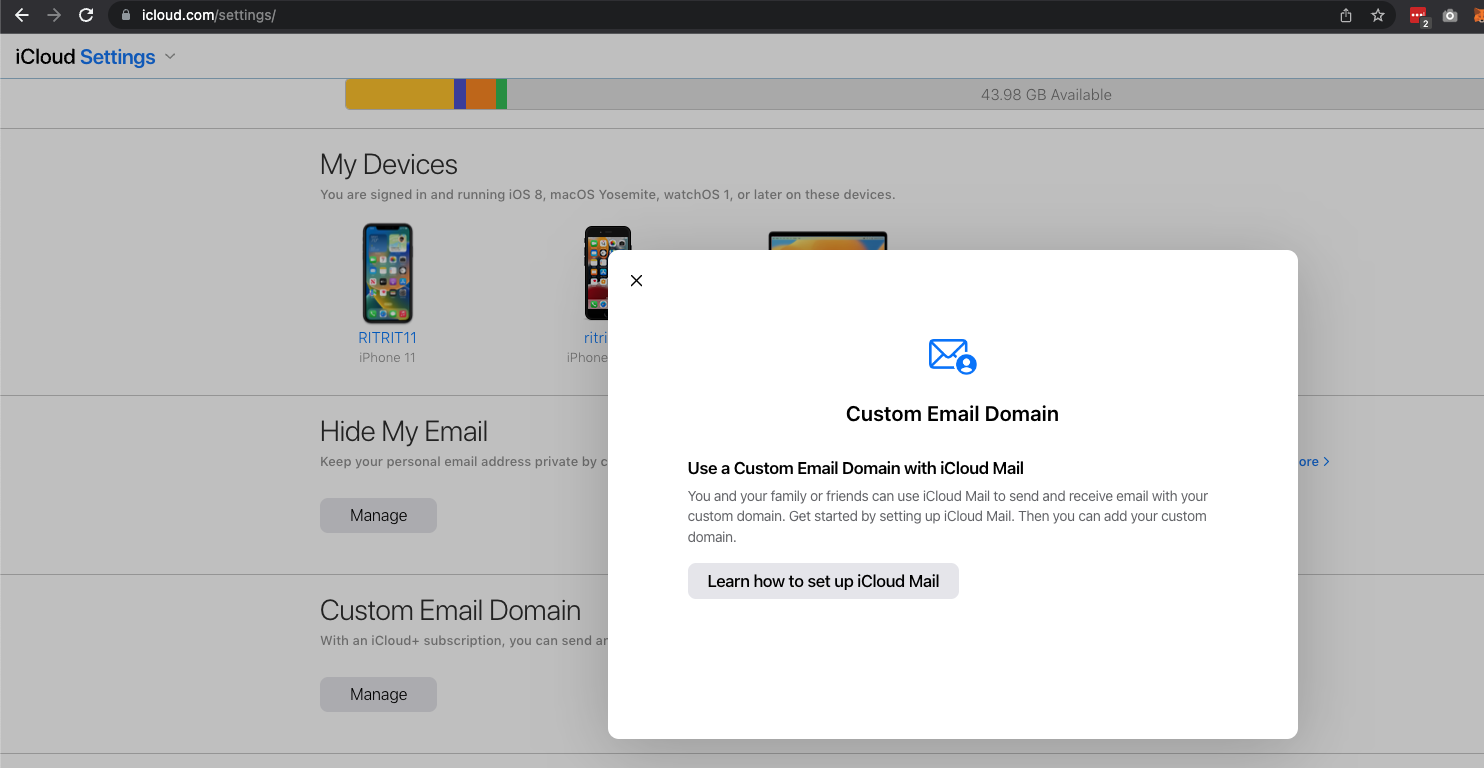
Task: Open the browser share icon
Action: (x=1346, y=15)
